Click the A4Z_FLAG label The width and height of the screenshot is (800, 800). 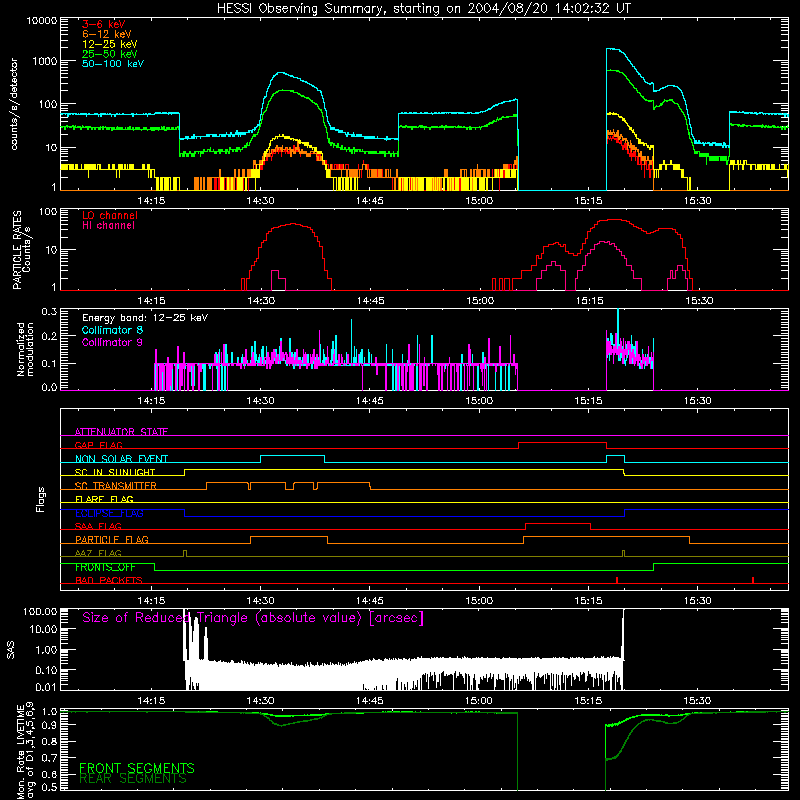click(98, 553)
